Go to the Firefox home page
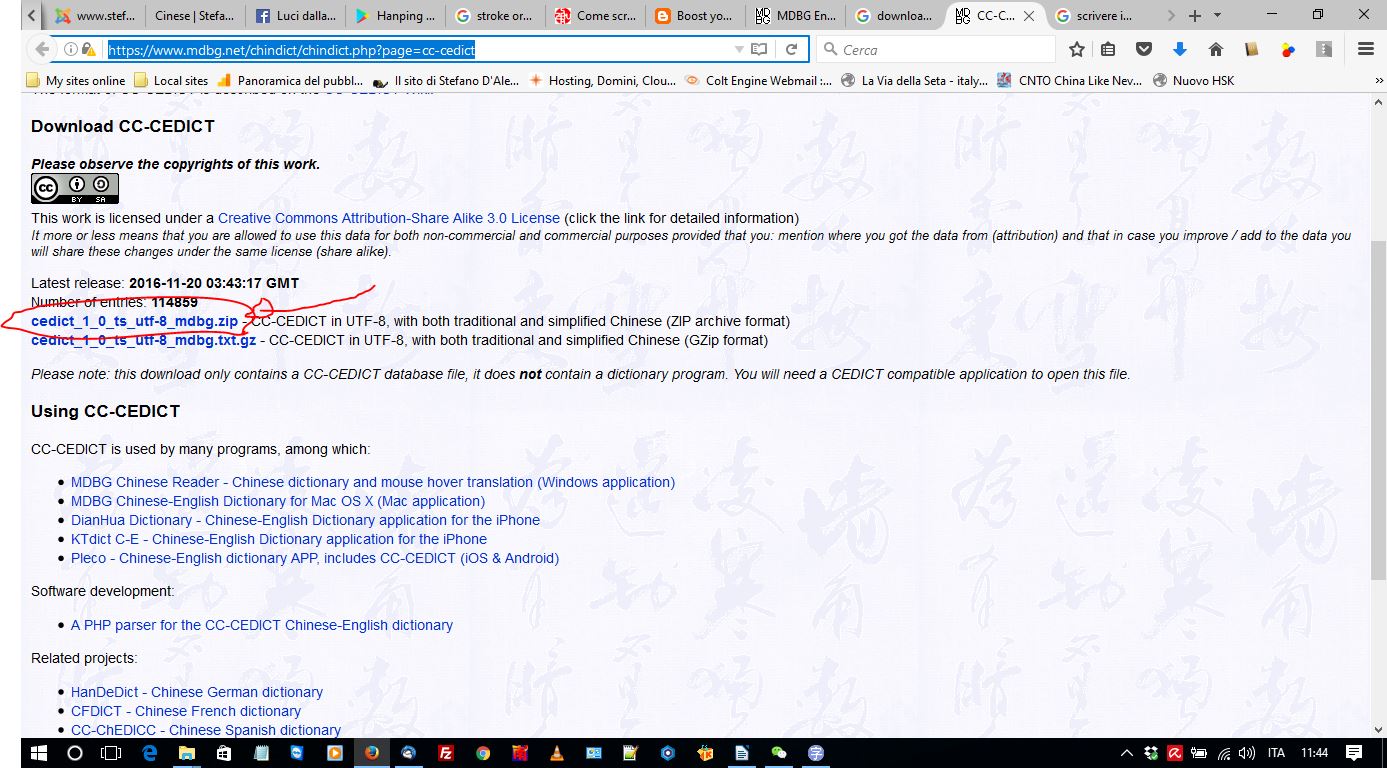 point(1216,49)
